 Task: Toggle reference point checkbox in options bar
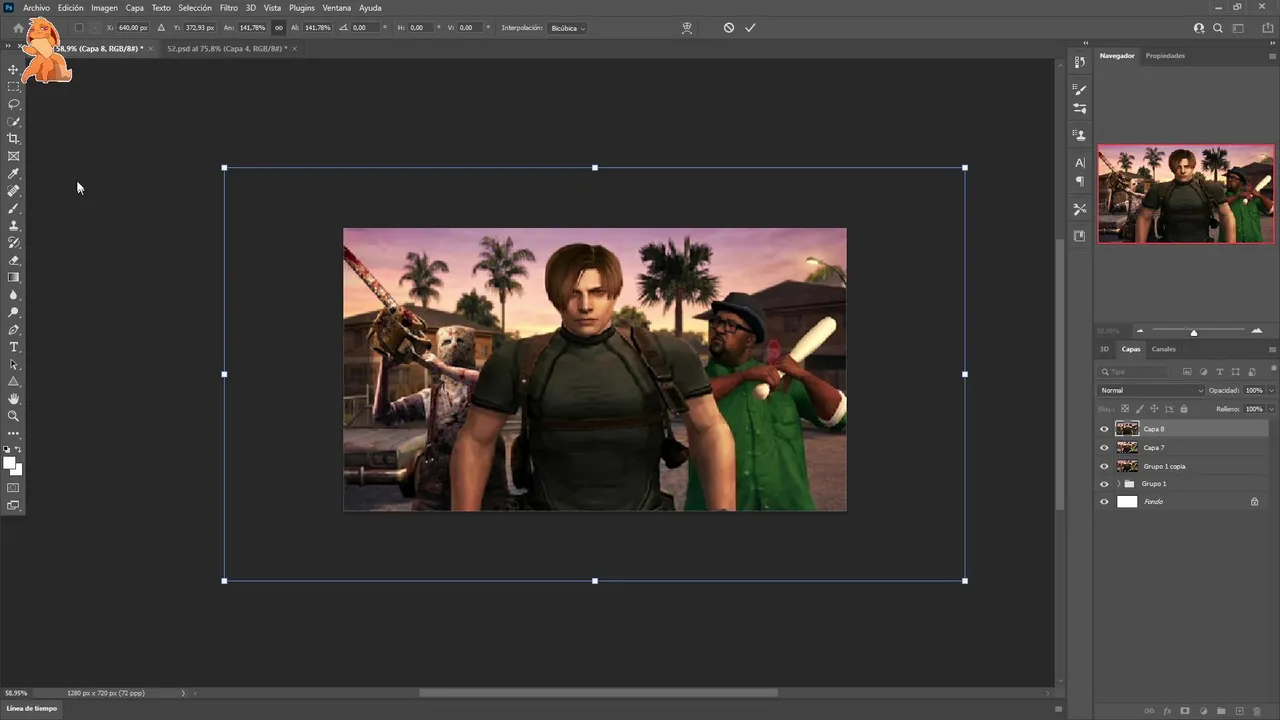tap(79, 28)
